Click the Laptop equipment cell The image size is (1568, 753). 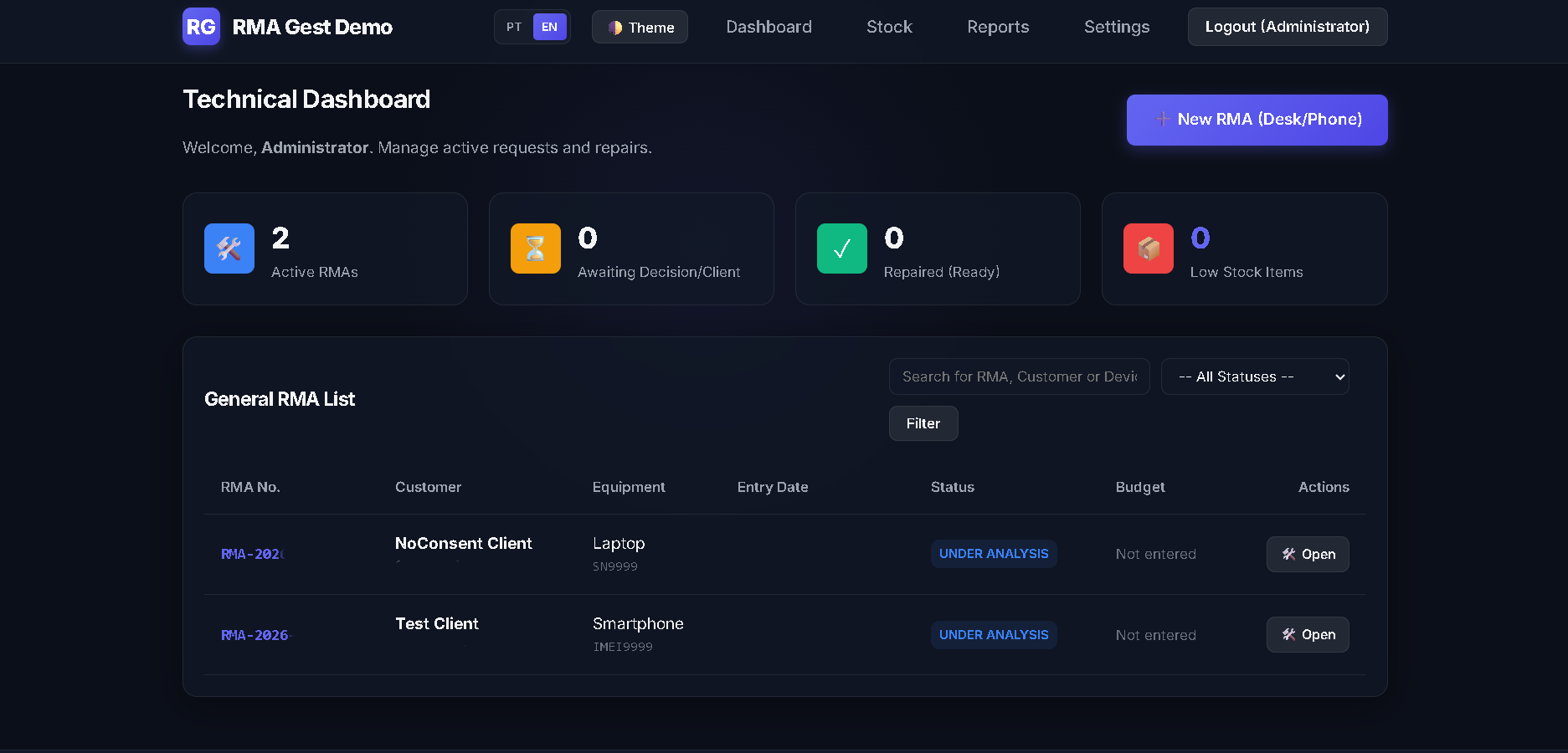pyautogui.click(x=619, y=543)
